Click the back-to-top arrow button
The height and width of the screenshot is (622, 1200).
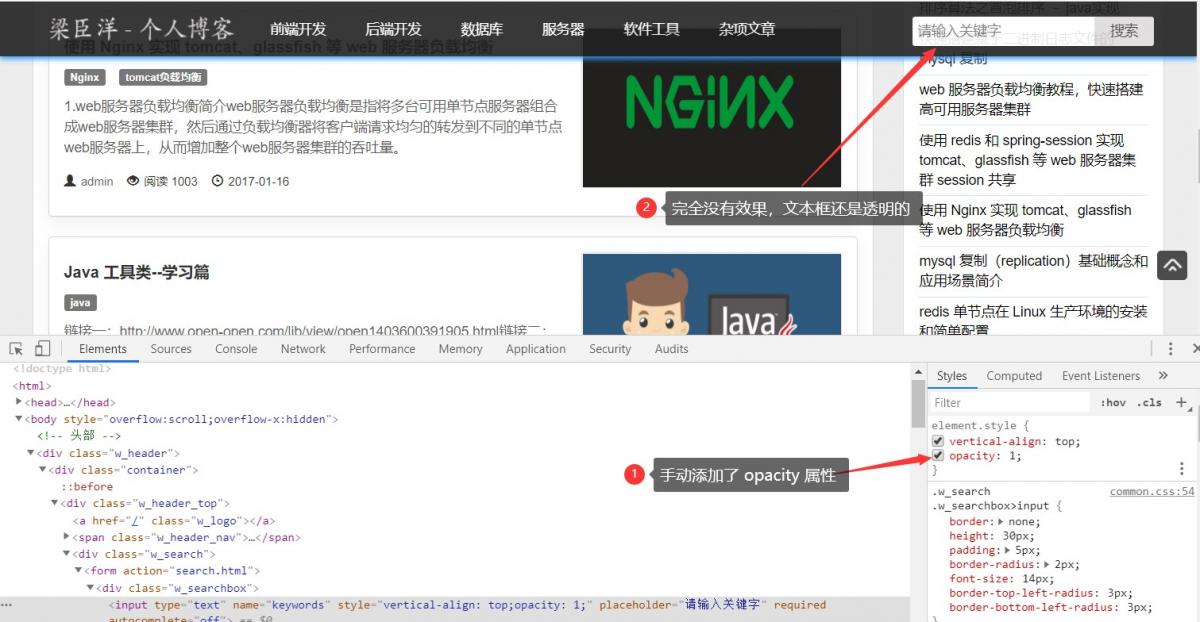pos(1172,265)
